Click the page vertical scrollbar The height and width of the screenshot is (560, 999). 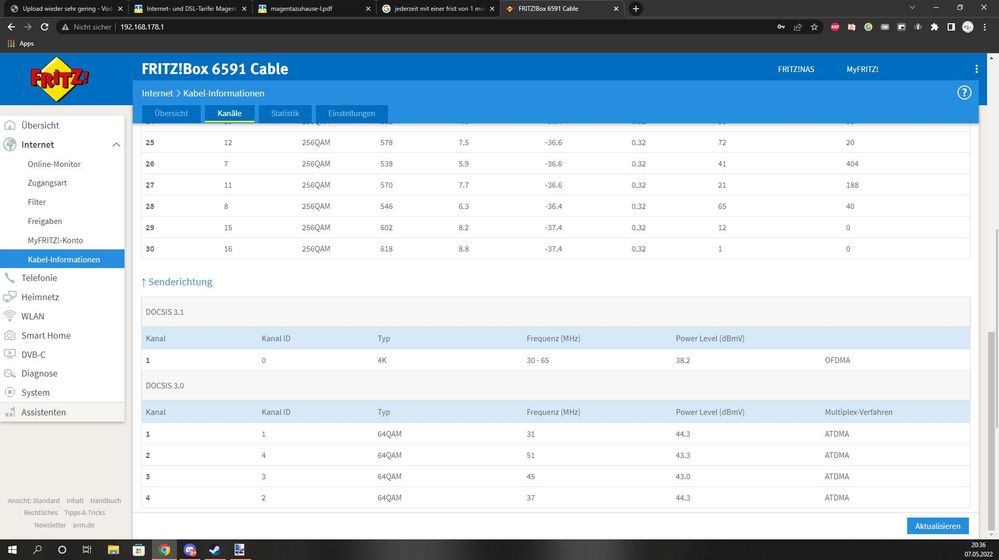coord(992,433)
